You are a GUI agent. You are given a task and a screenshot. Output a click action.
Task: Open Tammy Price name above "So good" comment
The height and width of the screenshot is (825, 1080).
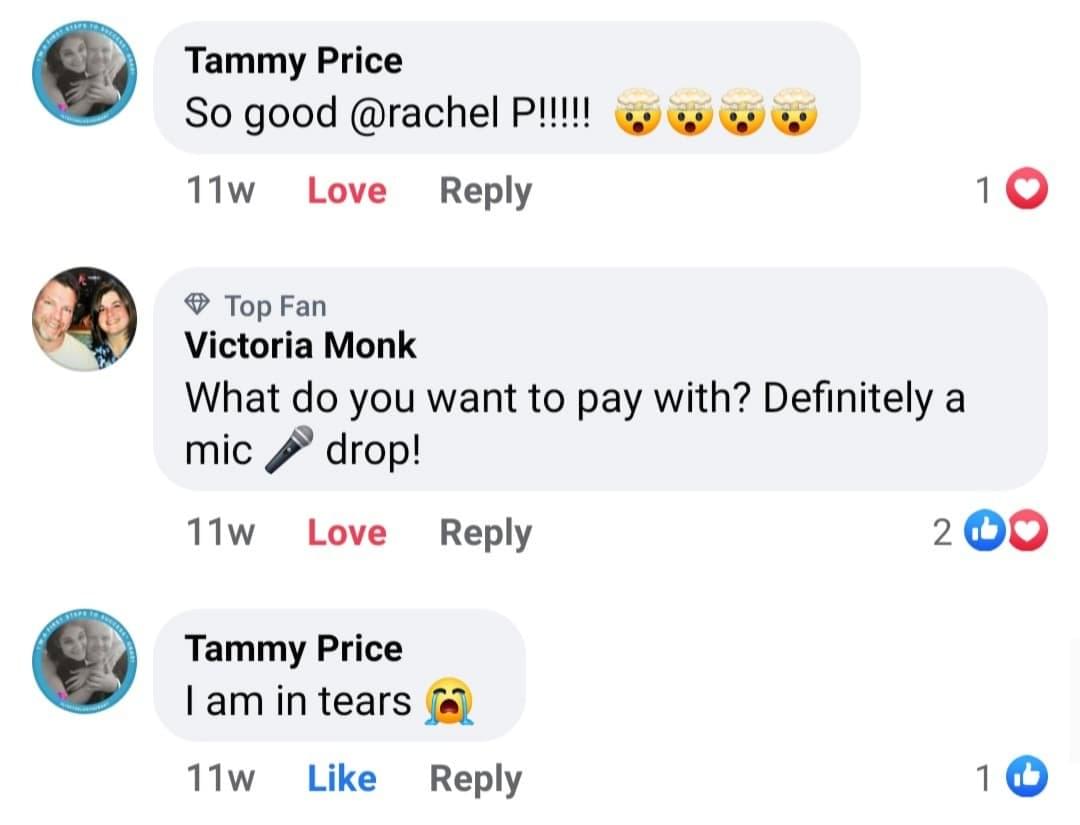[x=293, y=61]
